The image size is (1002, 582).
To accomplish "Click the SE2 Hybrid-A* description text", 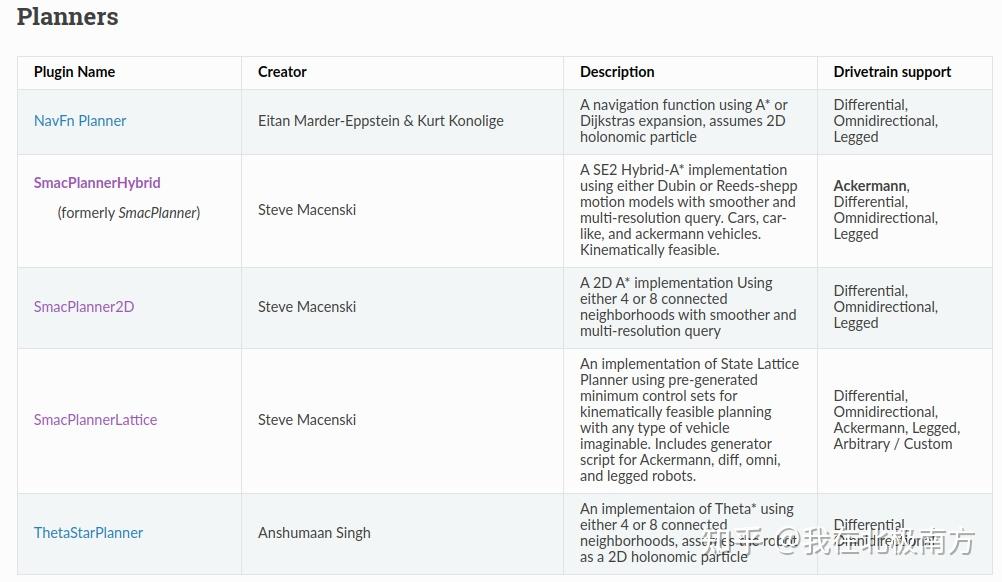I will [x=689, y=210].
